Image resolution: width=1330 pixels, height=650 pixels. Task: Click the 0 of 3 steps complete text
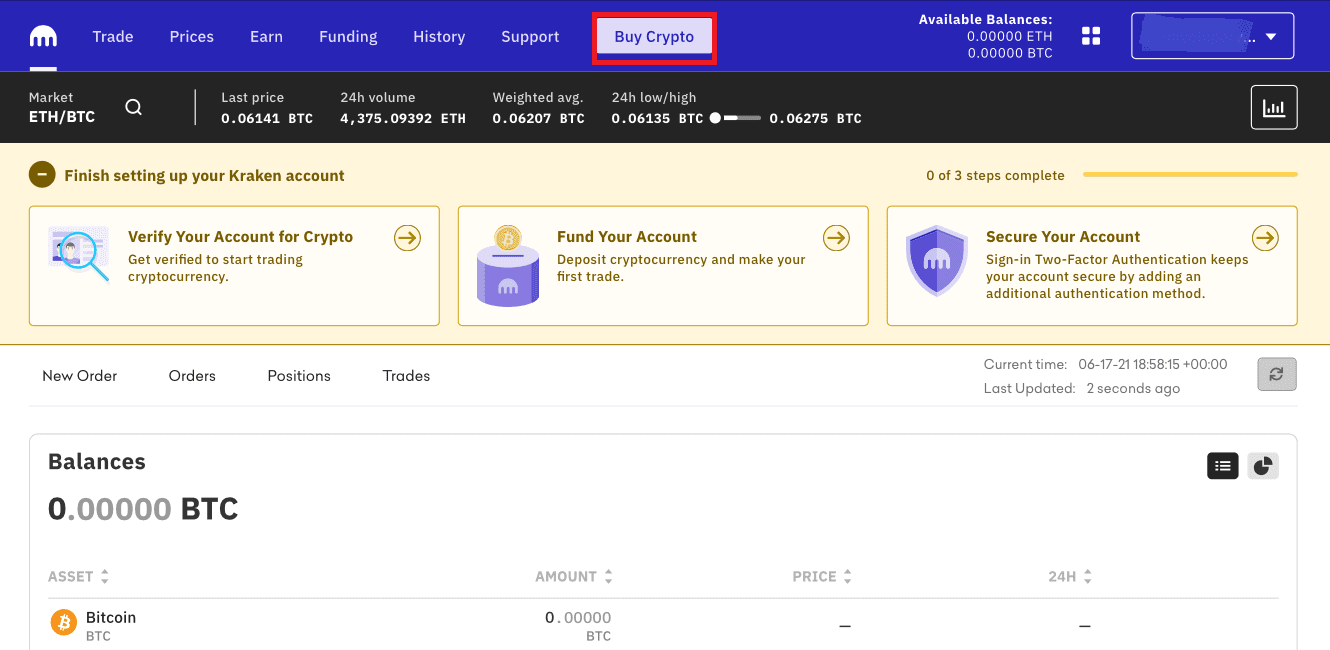pos(995,175)
